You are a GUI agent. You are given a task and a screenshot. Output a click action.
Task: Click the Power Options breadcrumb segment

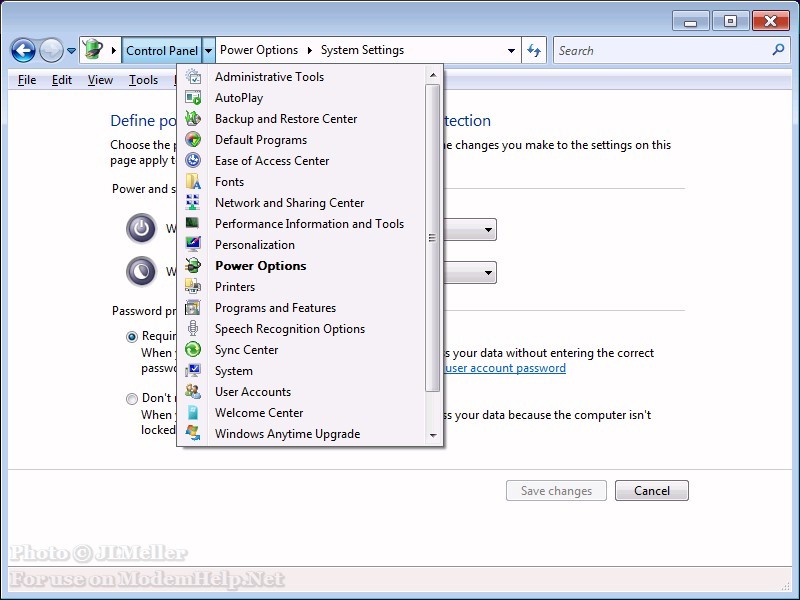click(x=259, y=50)
